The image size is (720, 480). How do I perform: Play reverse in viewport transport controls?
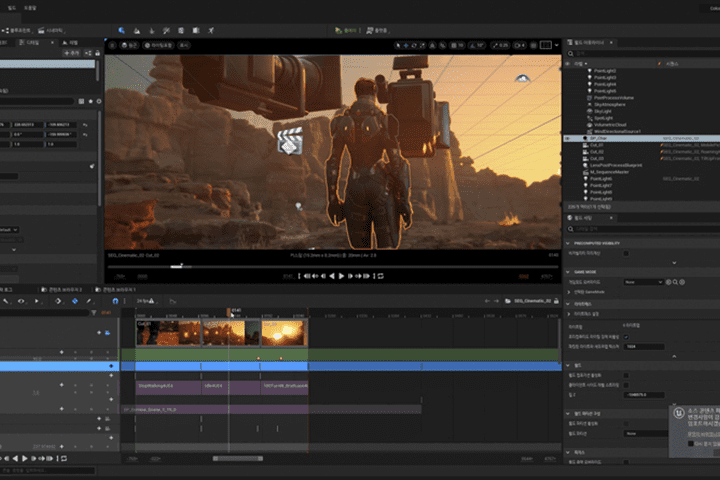point(332,276)
